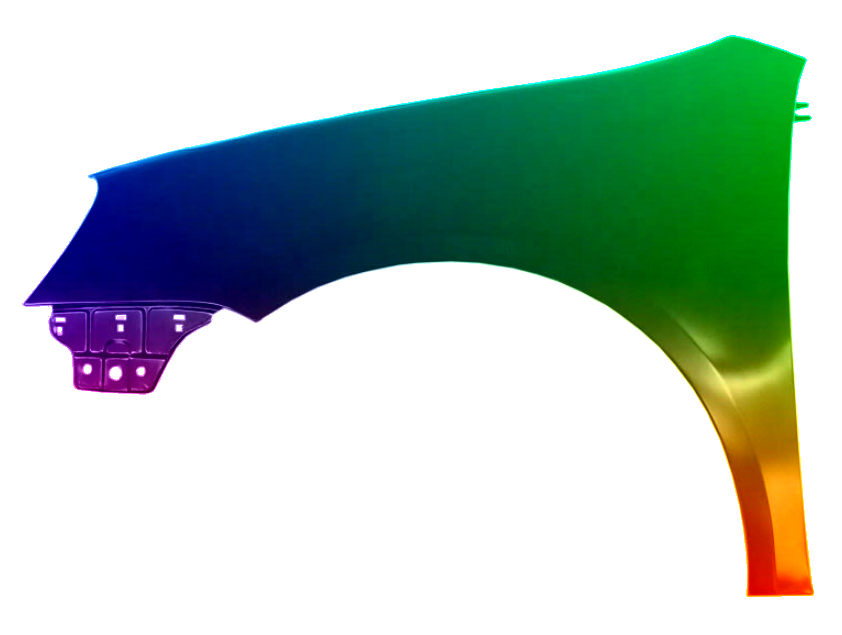This screenshot has width=842, height=635.
Task: Click the black space inside the wheel arch
Action: coord(450,450)
